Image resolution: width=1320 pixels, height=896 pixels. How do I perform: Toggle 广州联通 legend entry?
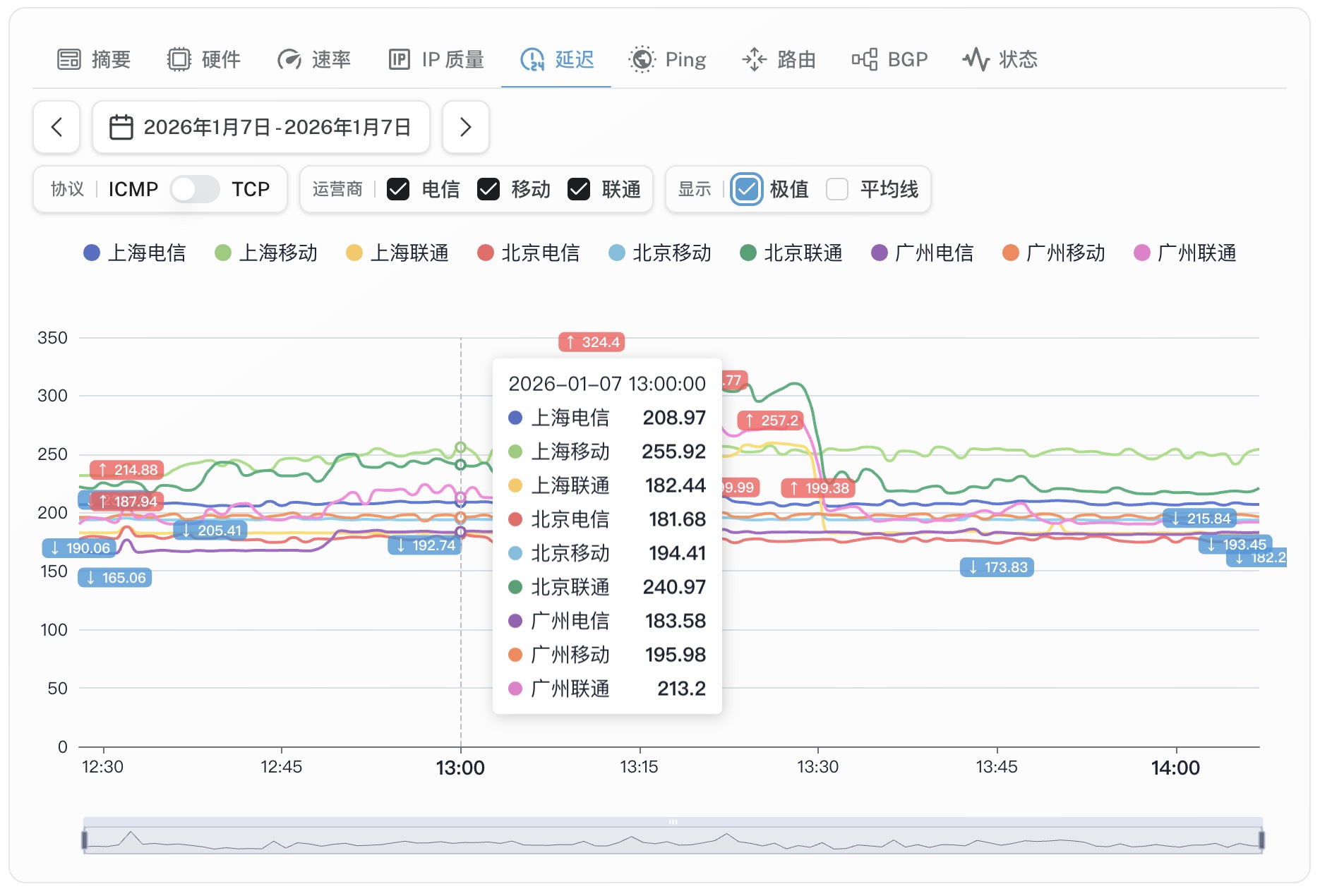(x=1185, y=253)
